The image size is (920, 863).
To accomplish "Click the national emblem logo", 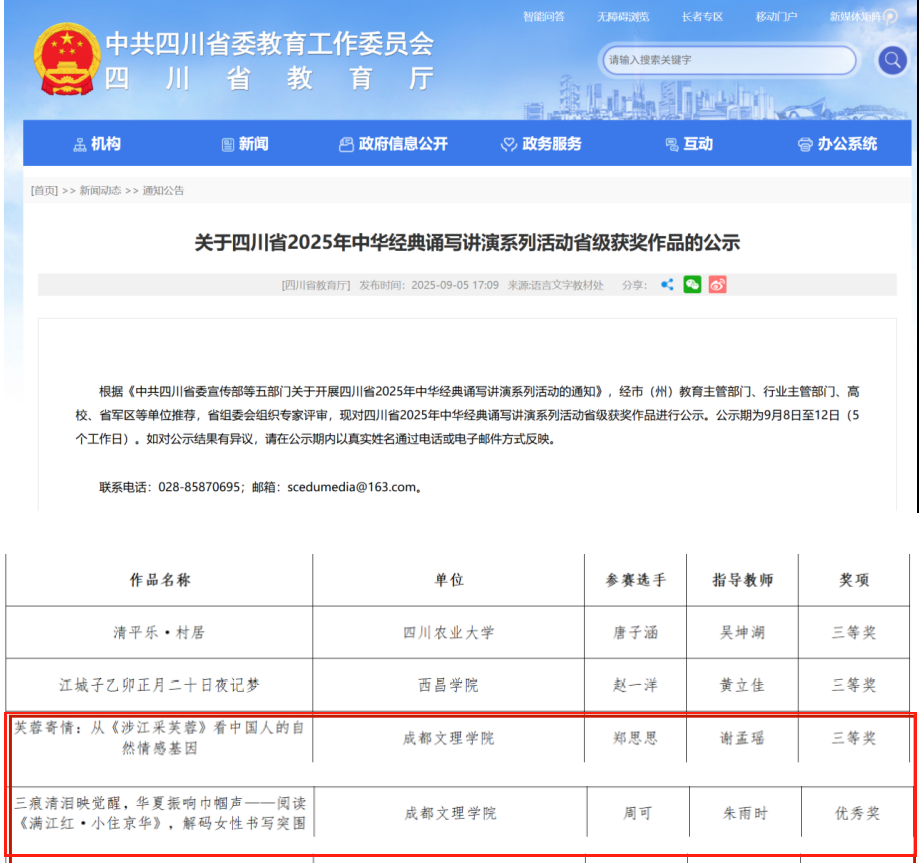I will pos(67,60).
